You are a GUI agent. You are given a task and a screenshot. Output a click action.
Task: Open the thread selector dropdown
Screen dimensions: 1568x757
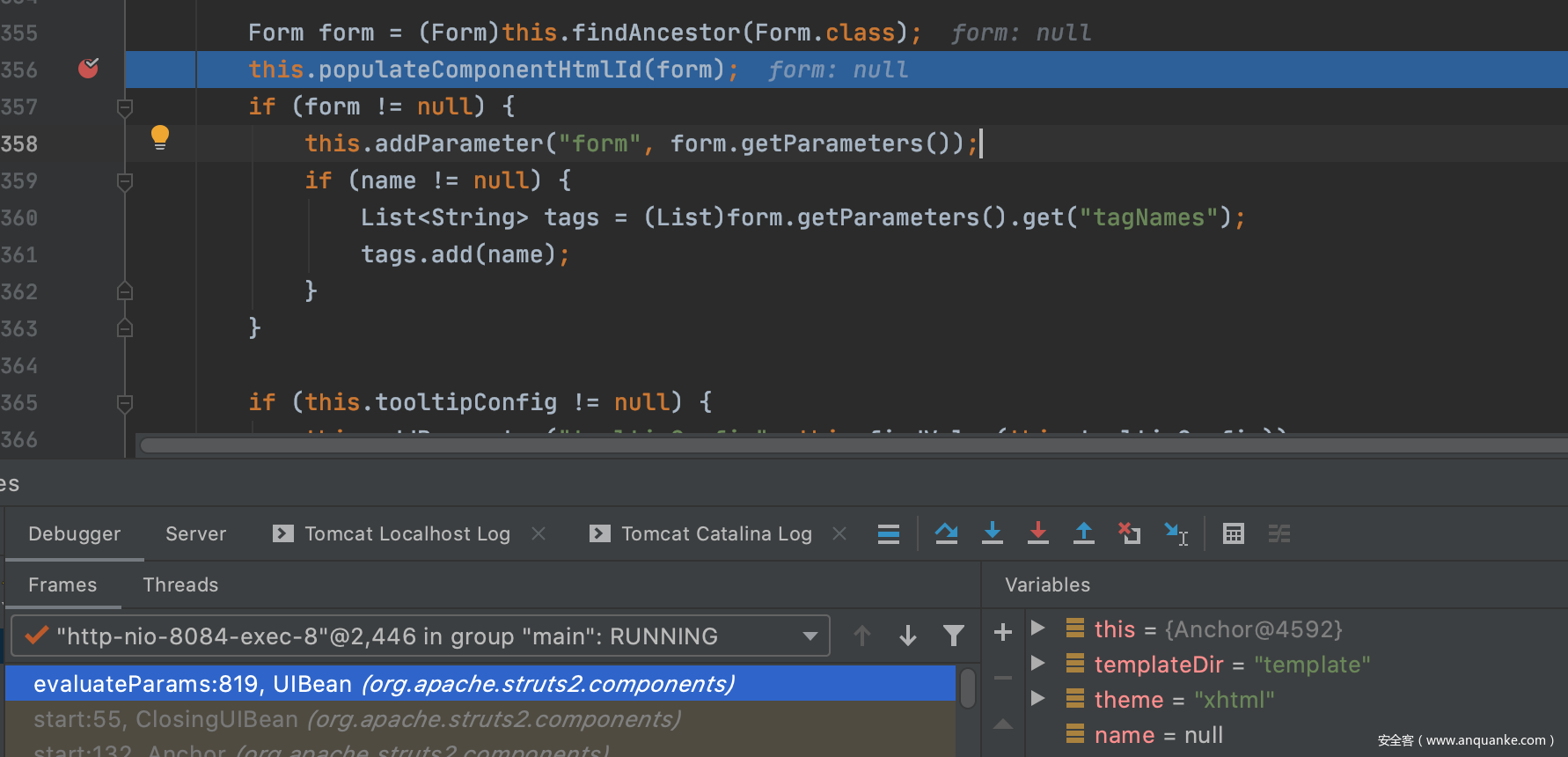810,636
